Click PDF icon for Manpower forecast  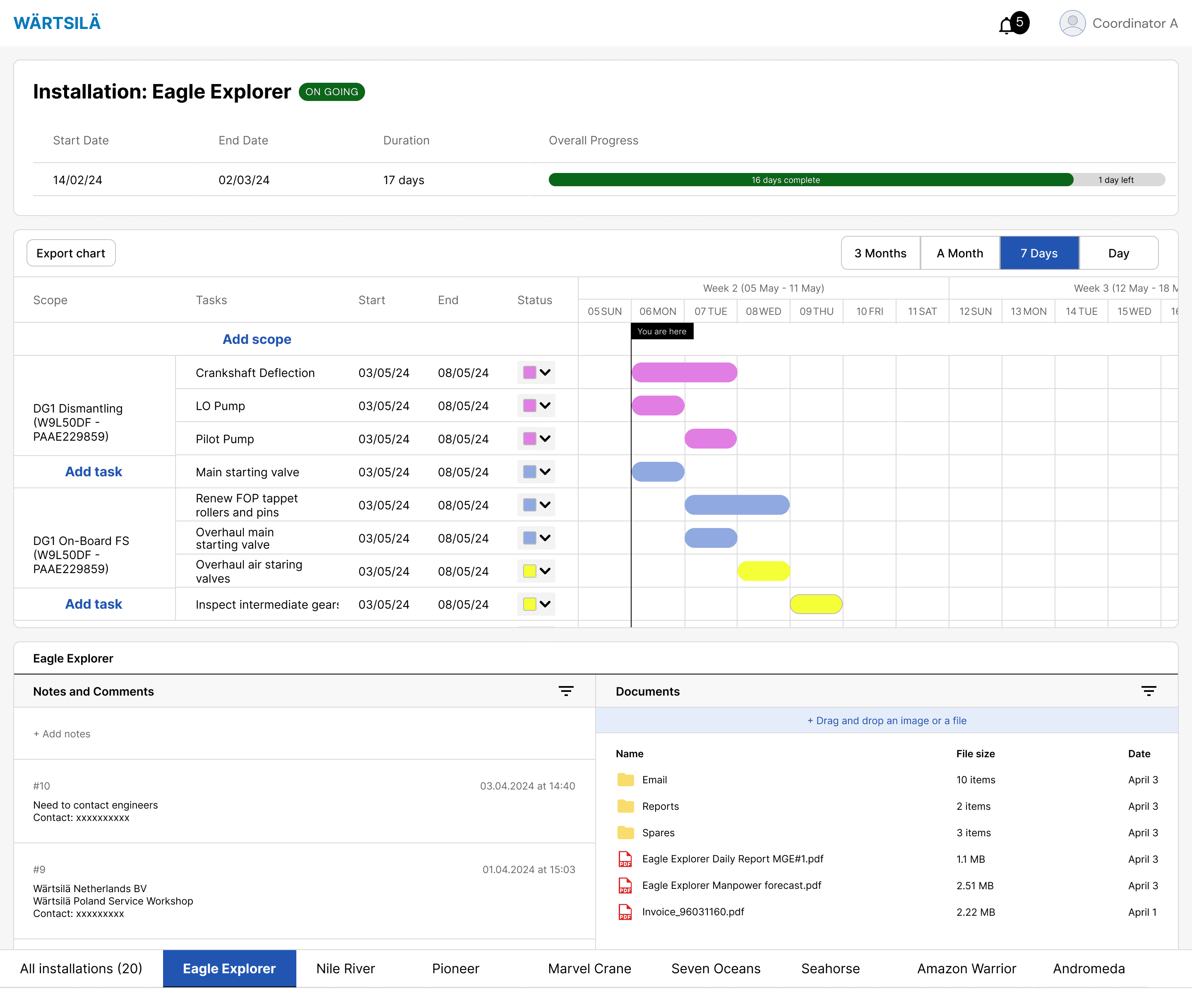coord(626,885)
